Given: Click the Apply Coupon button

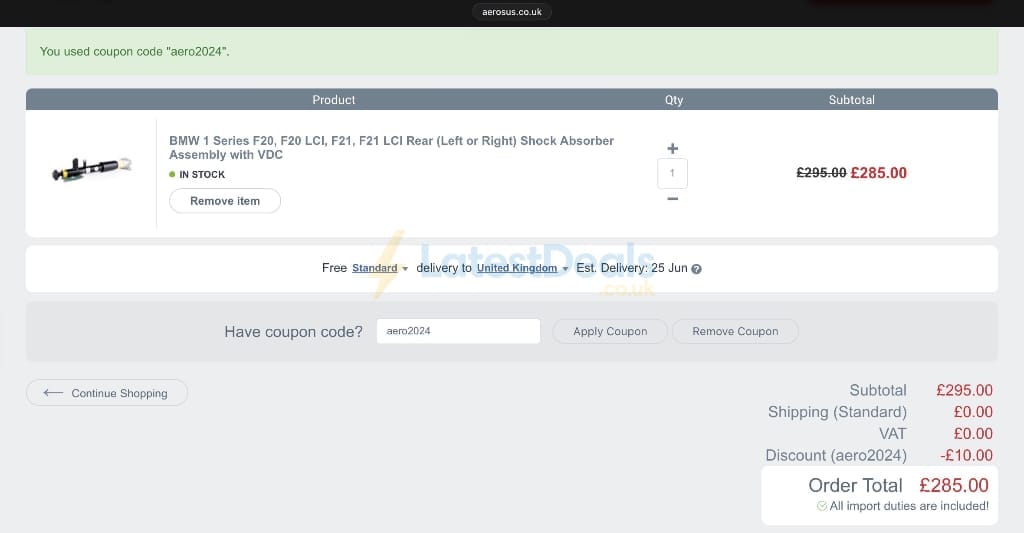Looking at the screenshot, I should click(x=610, y=331).
